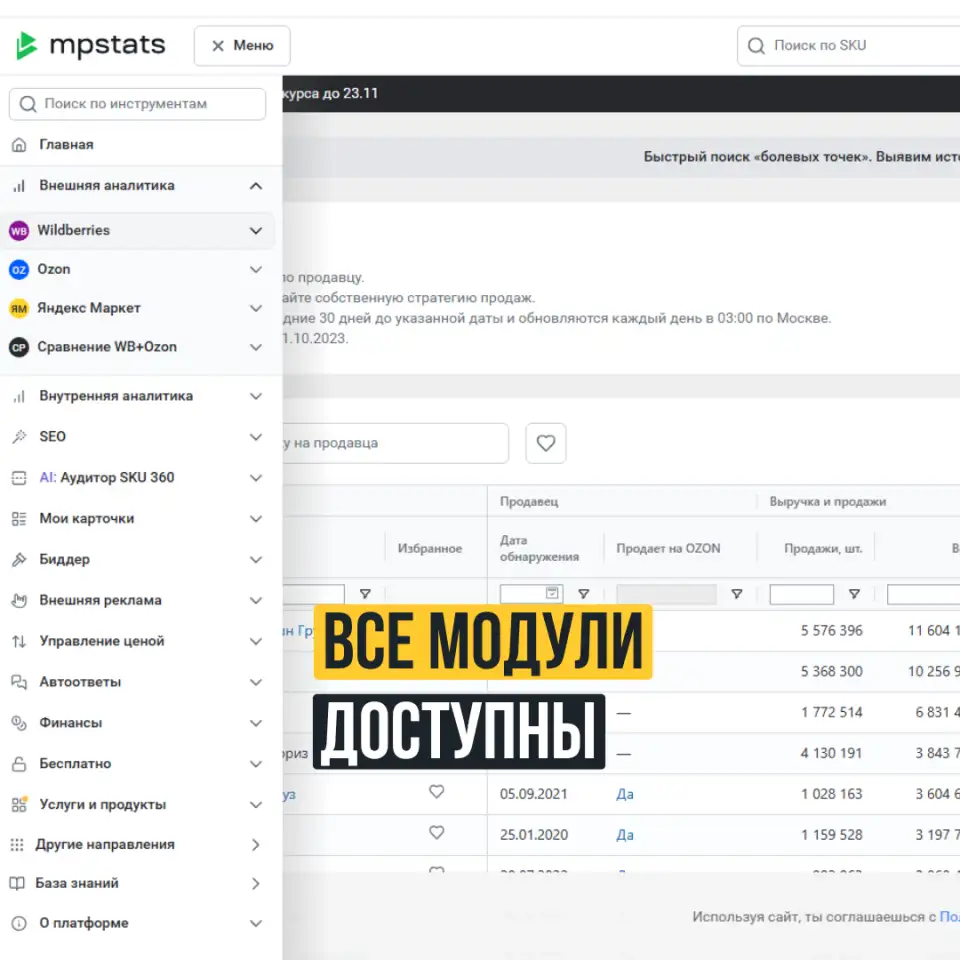Collapse the Внешняя аналитика section chevron
This screenshot has height=960, width=960.
[x=256, y=186]
